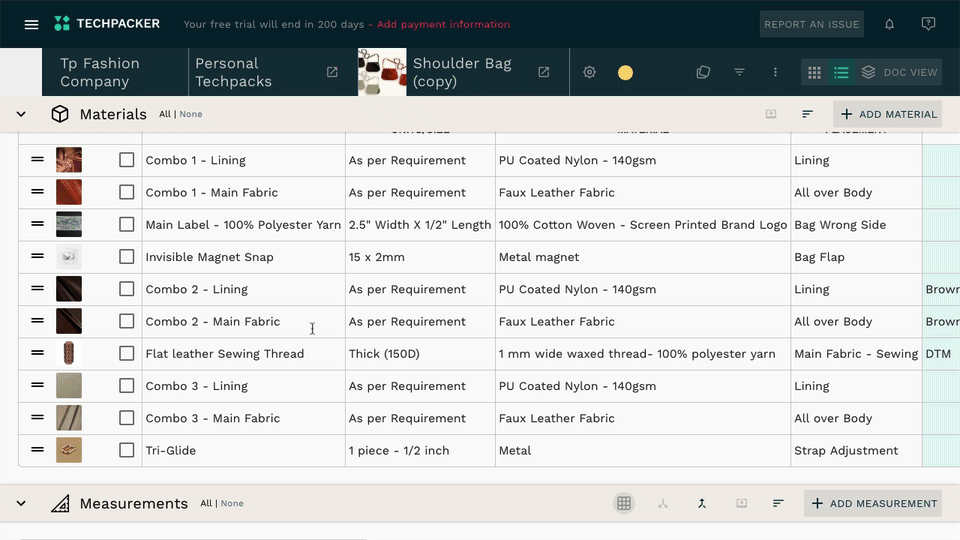
Task: Check Combo 1 - Lining checkbox
Action: pos(127,160)
